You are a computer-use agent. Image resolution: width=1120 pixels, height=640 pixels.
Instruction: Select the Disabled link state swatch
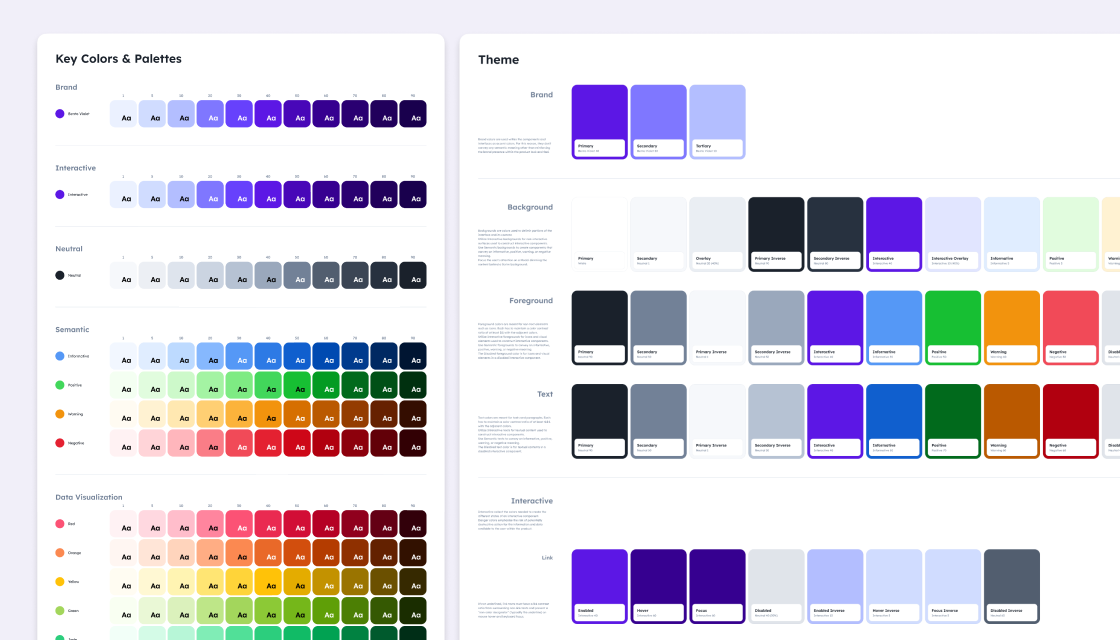tap(776, 585)
